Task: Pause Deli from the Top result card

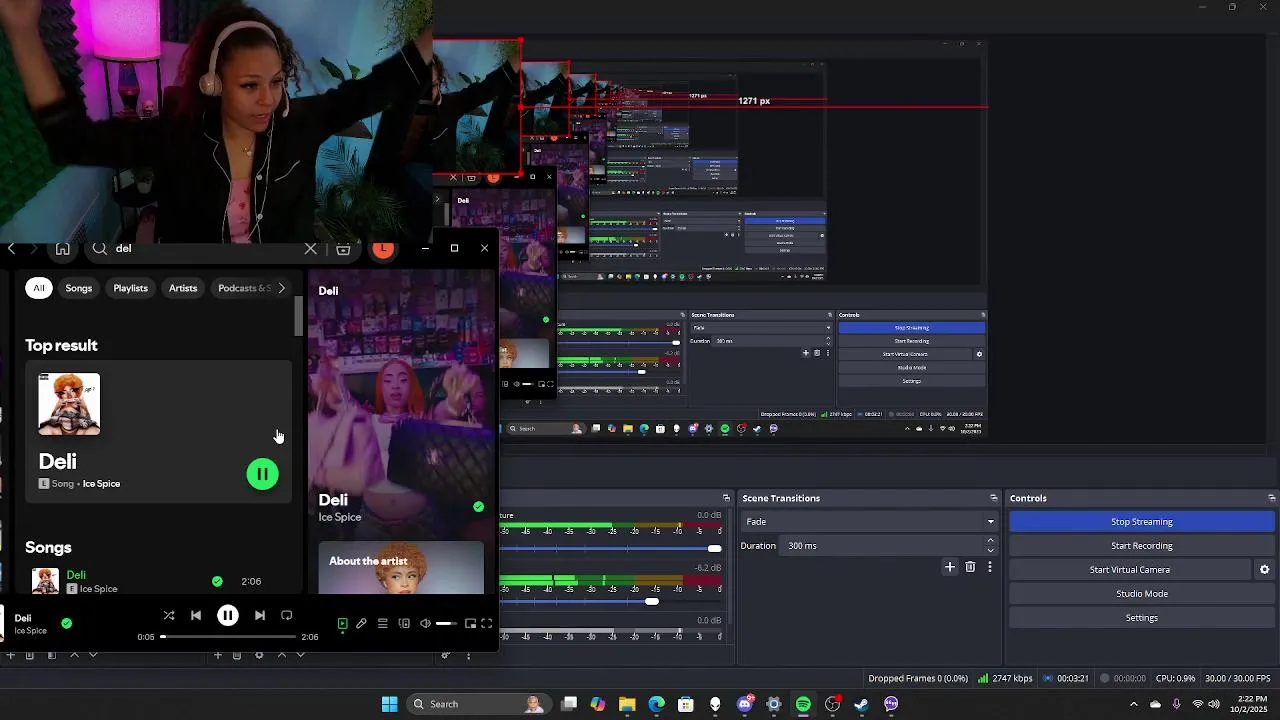Action: pos(263,474)
